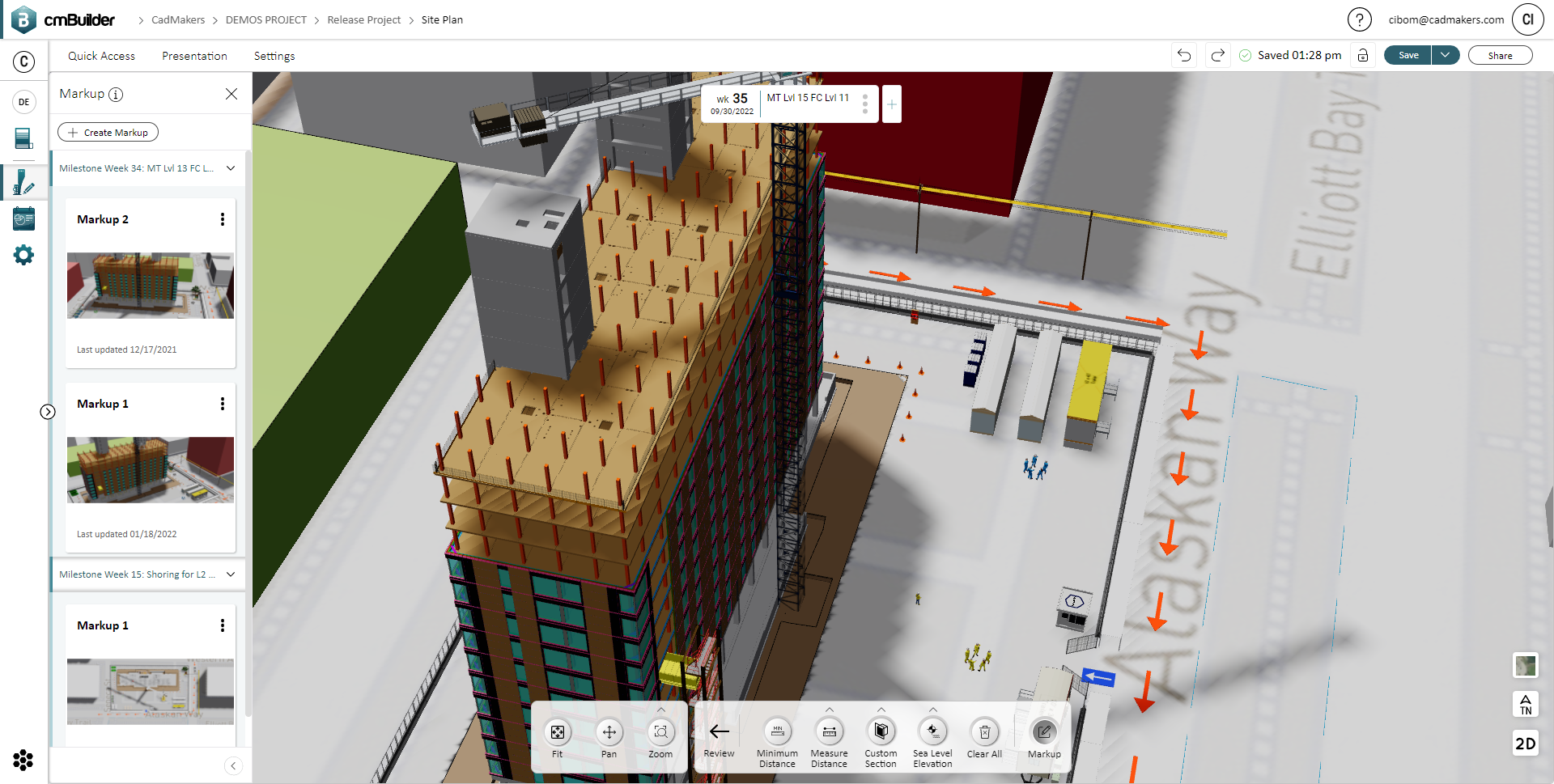Click the DEMOS PROJECT breadcrumb

click(266, 19)
